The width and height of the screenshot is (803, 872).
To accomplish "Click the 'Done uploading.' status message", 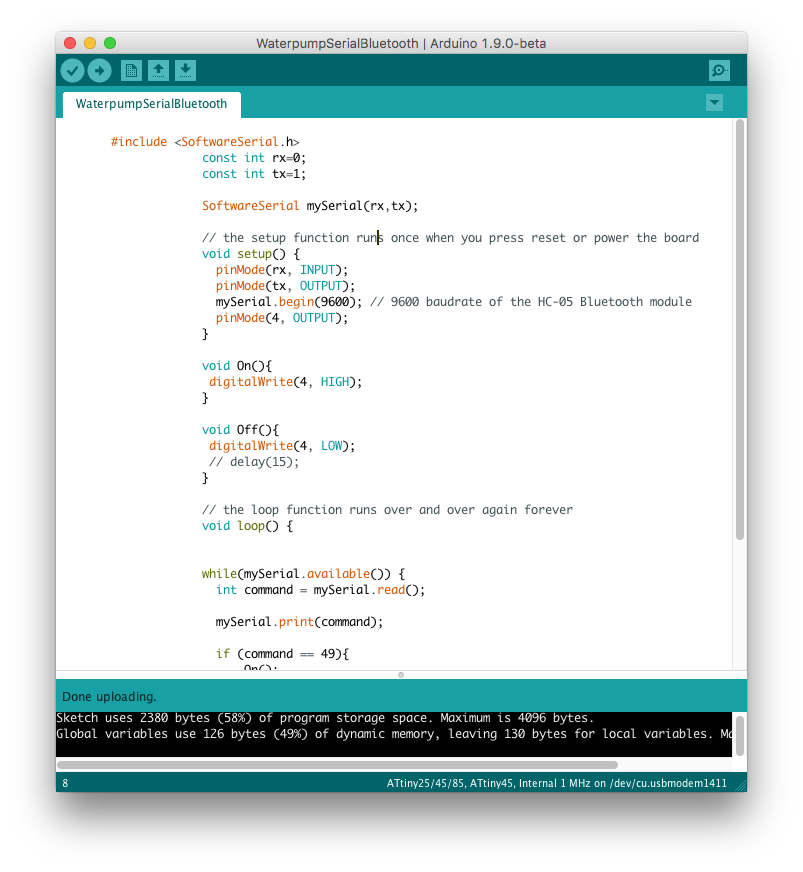I will (x=110, y=697).
